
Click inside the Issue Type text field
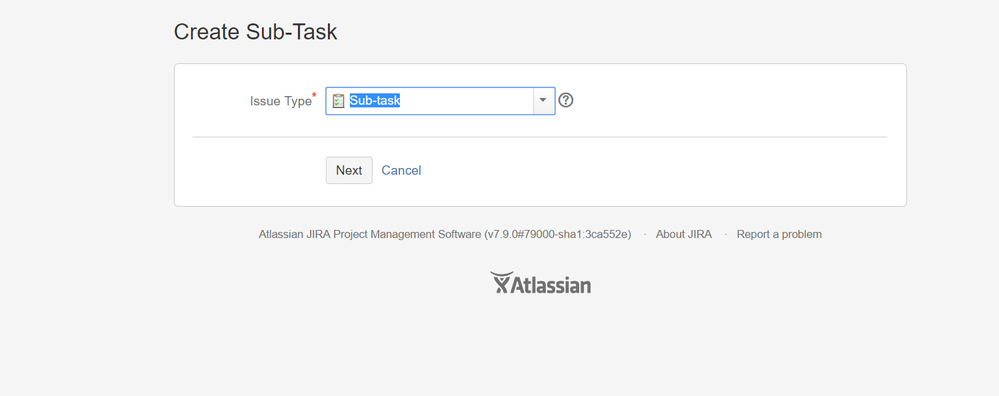coord(440,101)
